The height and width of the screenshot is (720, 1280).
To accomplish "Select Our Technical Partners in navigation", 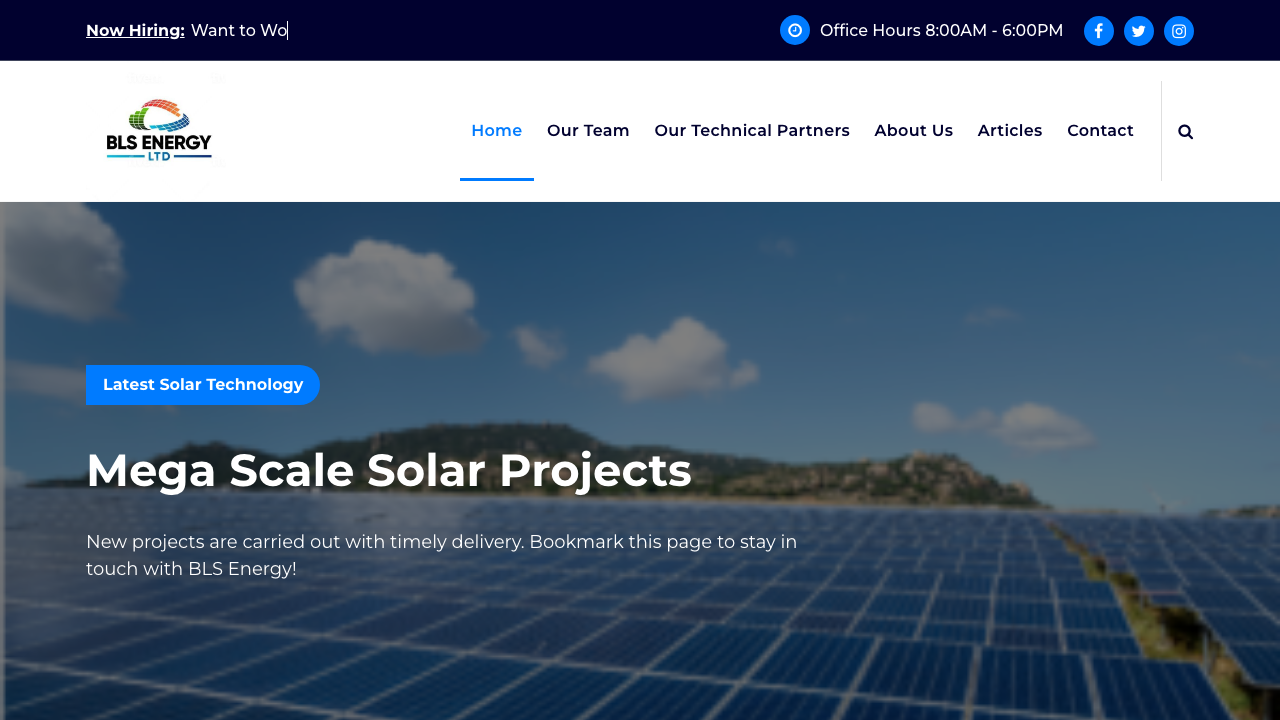I will [x=752, y=130].
